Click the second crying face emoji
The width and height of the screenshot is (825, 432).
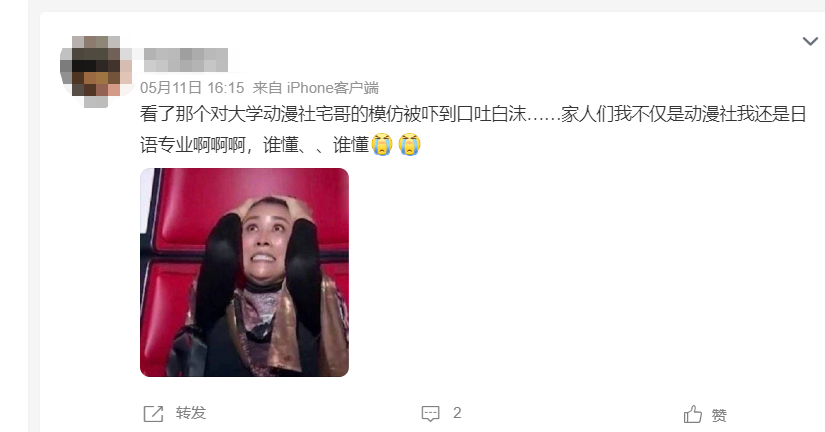click(x=409, y=145)
